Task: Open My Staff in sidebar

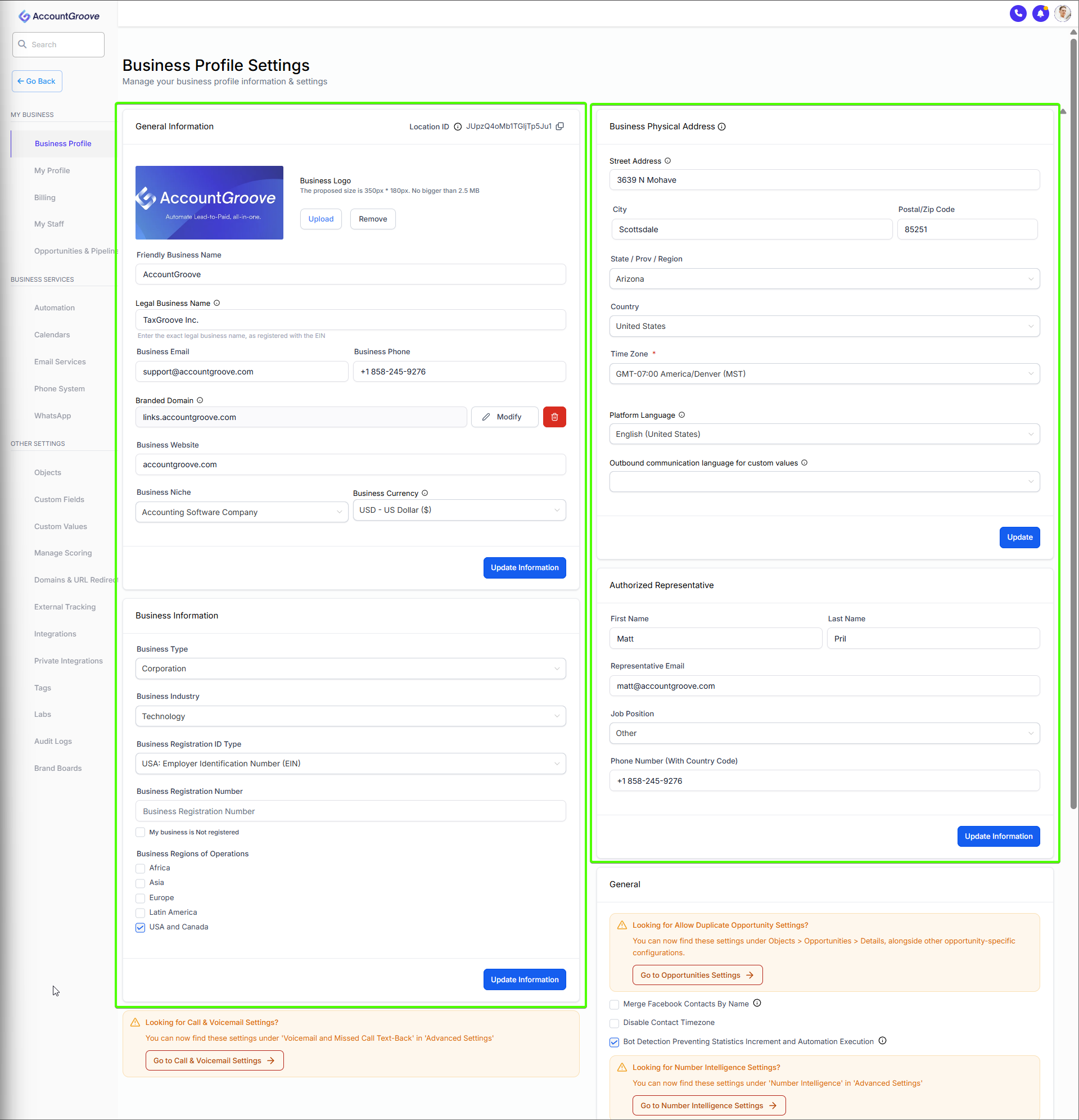Action: [x=49, y=224]
